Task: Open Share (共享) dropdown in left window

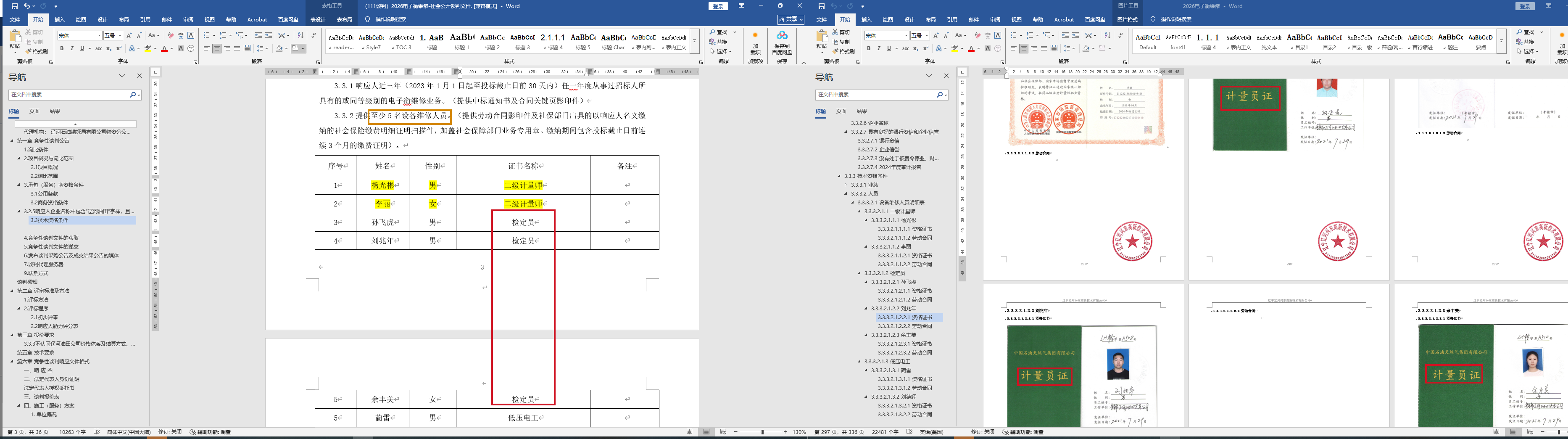Action: pos(791,19)
